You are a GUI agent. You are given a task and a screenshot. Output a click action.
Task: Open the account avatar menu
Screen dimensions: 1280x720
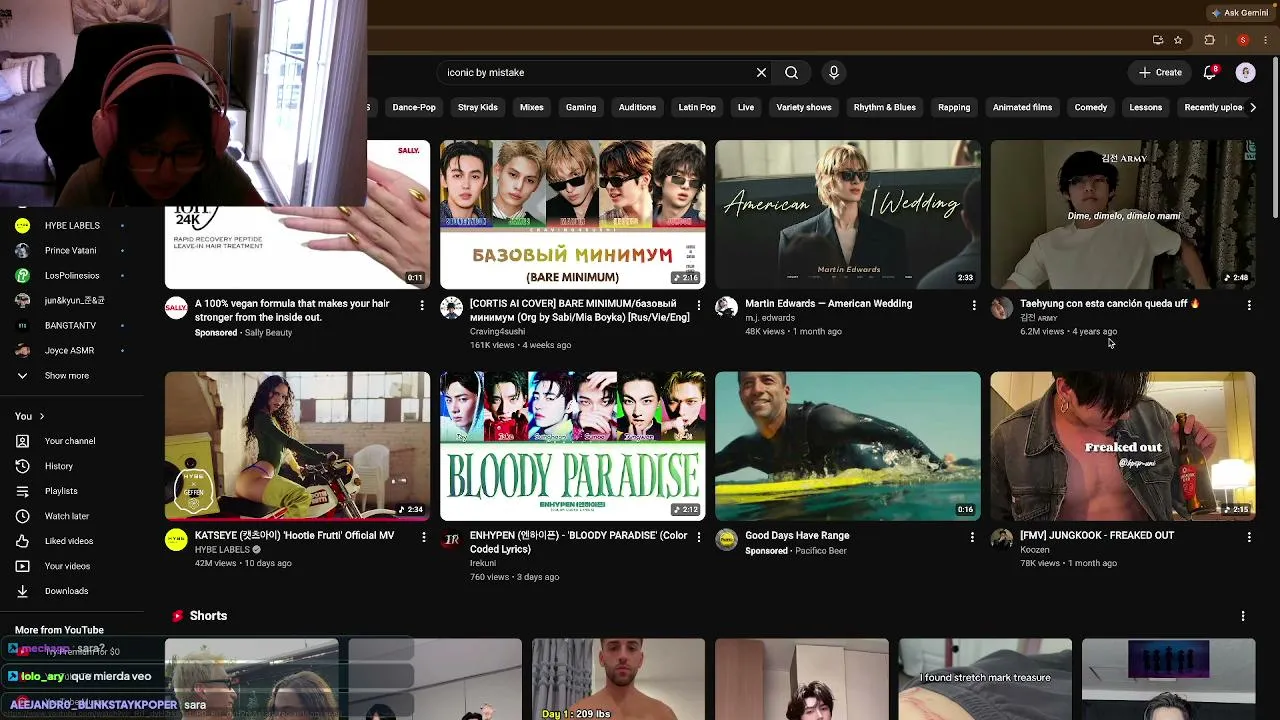pos(1245,72)
